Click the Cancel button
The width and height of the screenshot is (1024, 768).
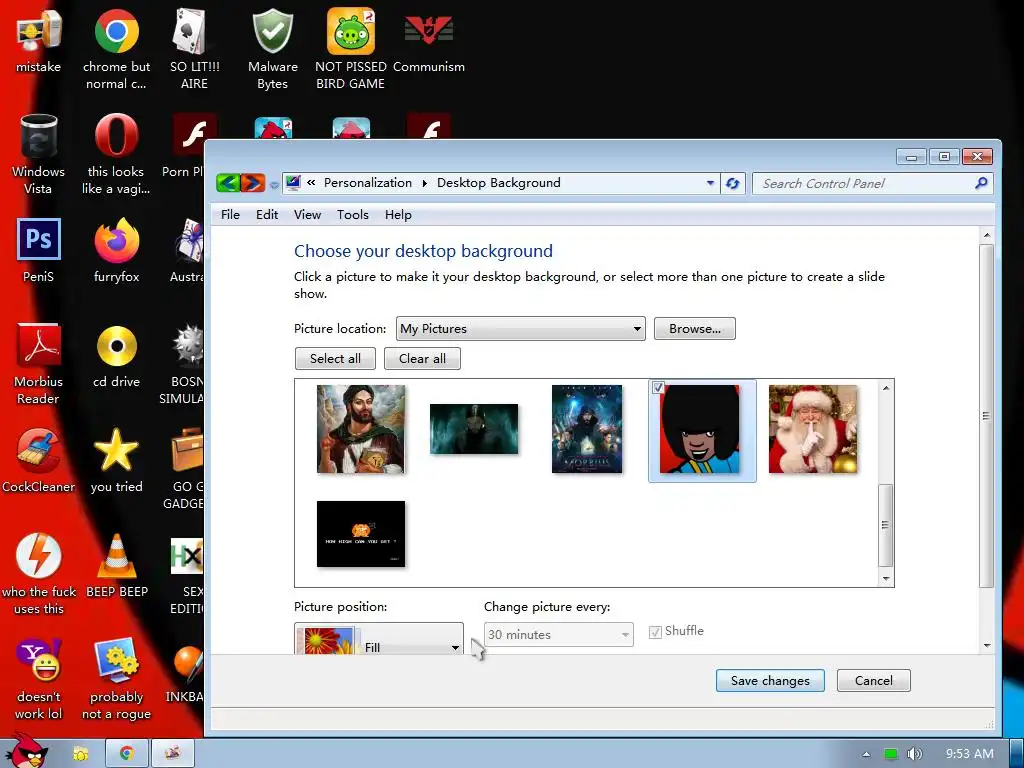[873, 680]
